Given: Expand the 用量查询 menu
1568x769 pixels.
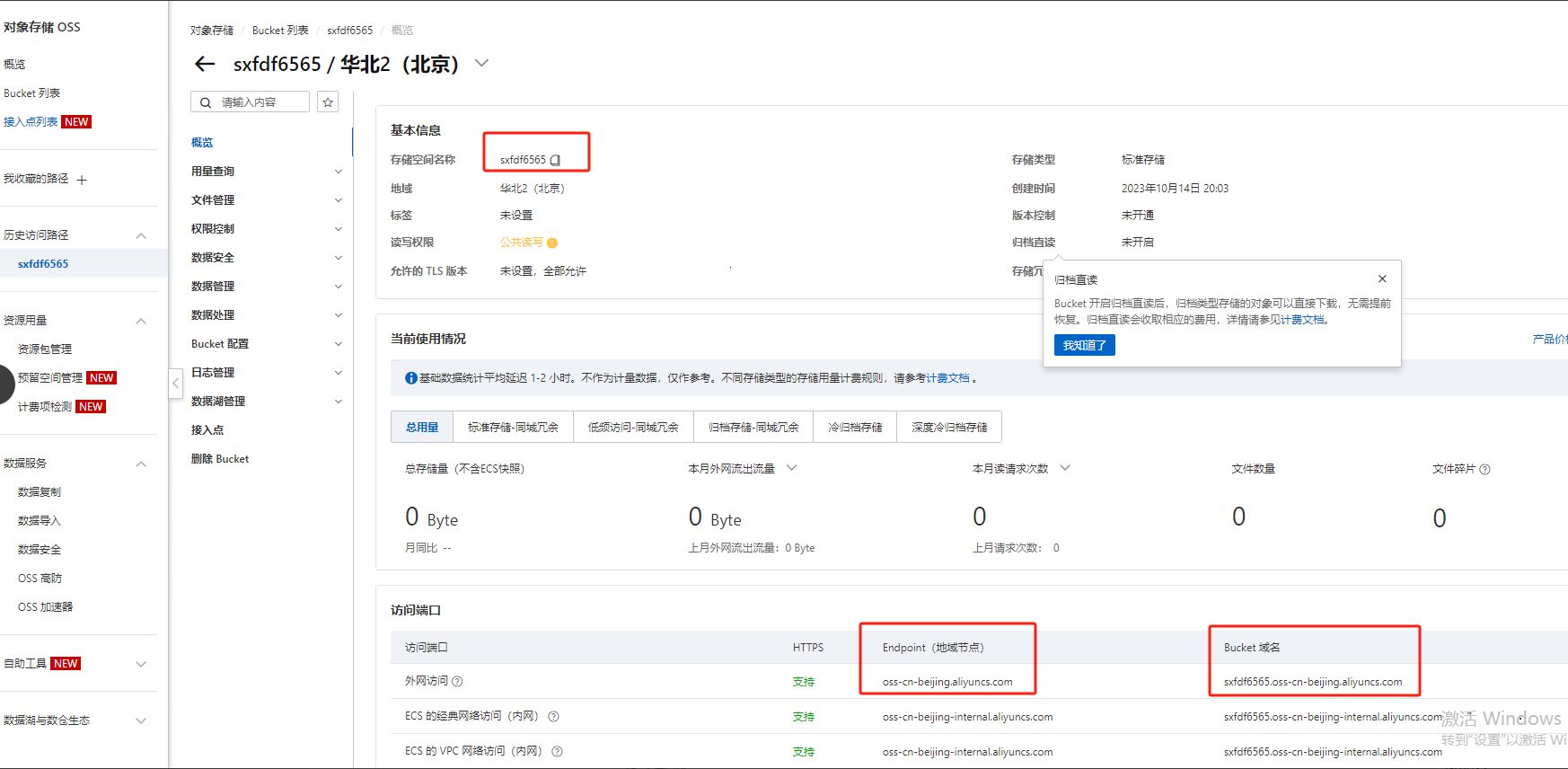Looking at the screenshot, I should [x=339, y=172].
